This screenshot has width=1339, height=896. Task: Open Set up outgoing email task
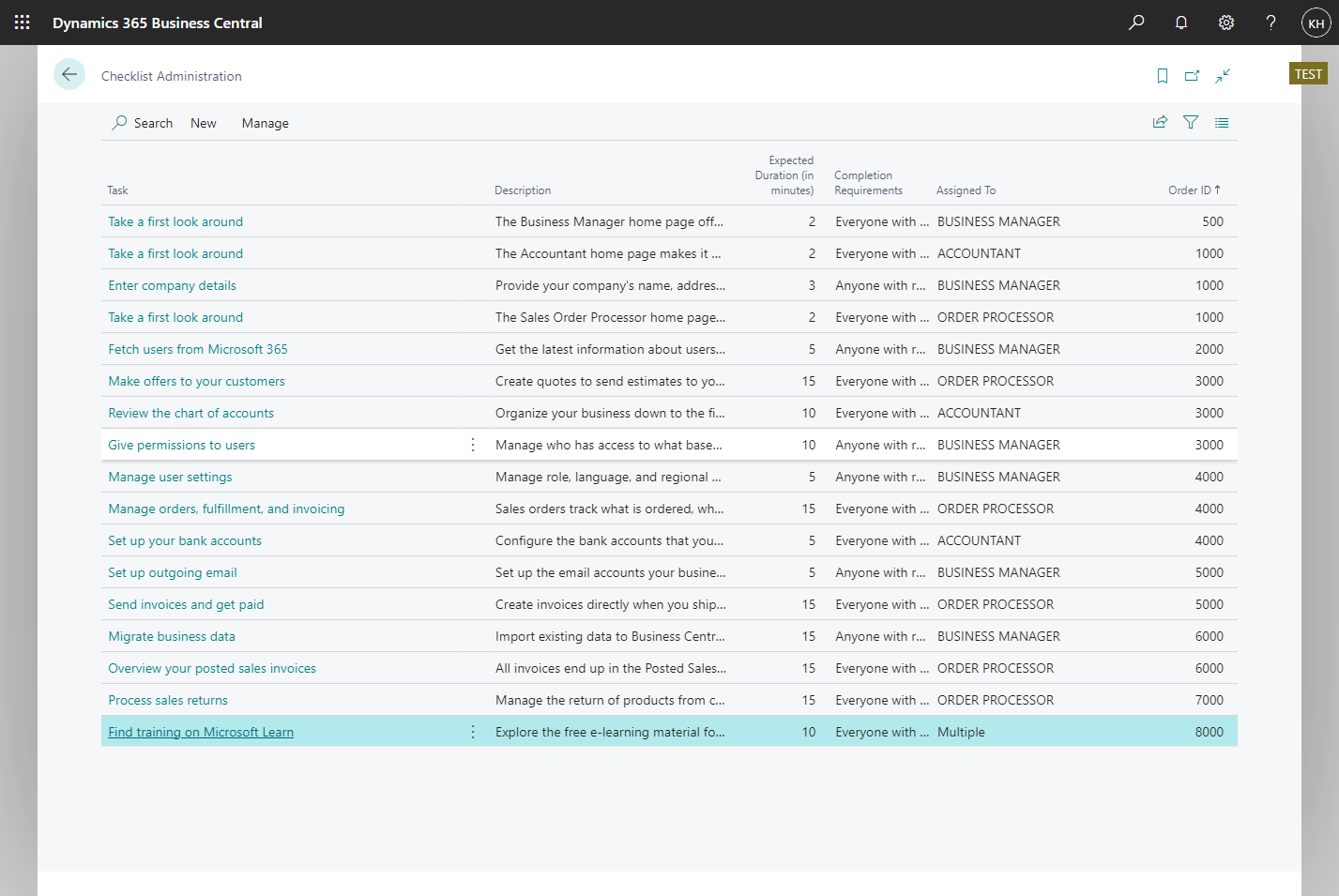click(x=173, y=572)
